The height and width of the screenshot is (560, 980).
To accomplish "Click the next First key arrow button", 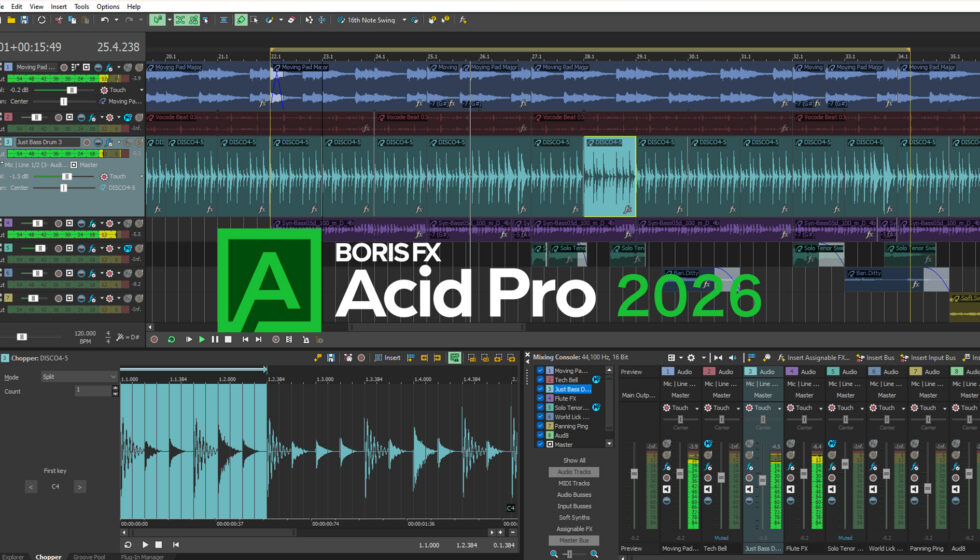I will (79, 486).
